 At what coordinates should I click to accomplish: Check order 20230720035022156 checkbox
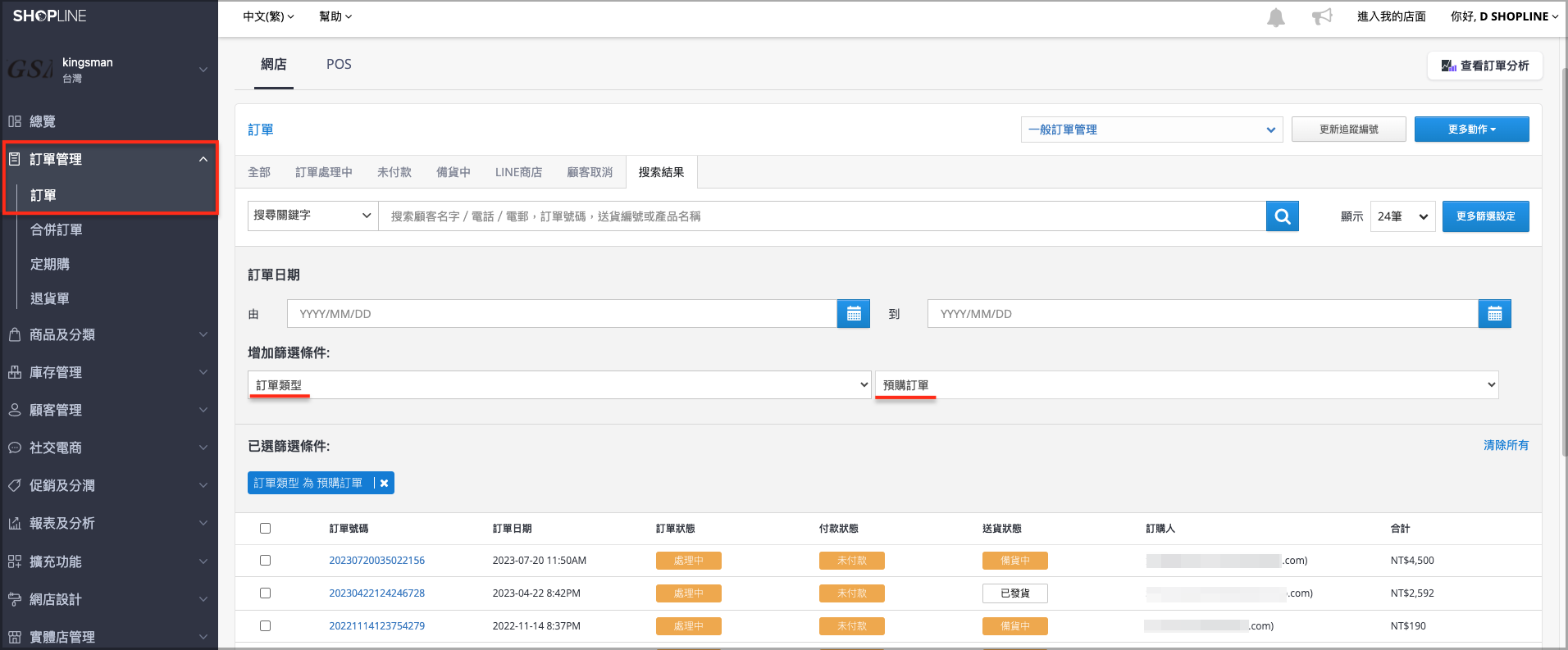point(265,561)
